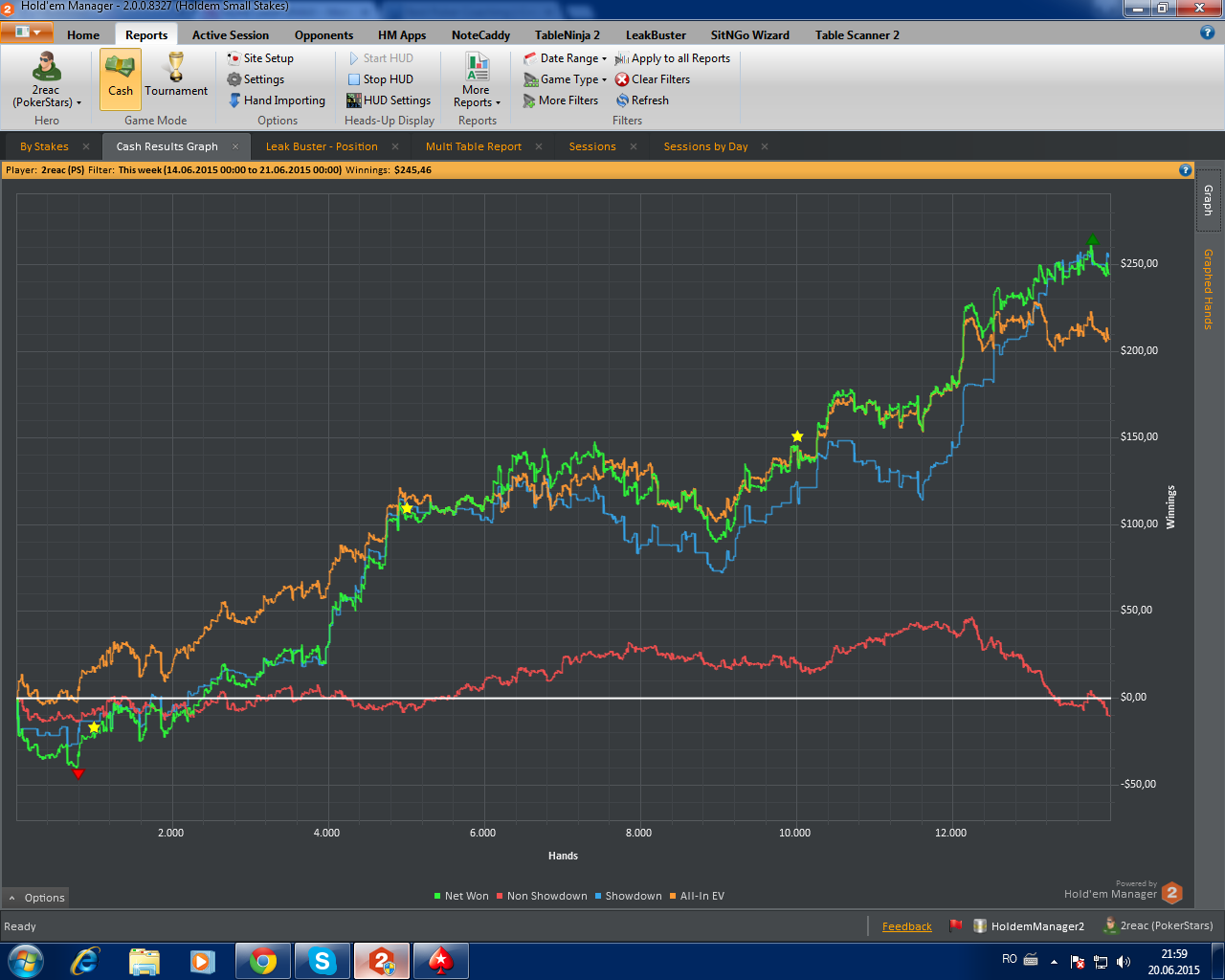This screenshot has width=1225, height=980.
Task: Open the volume control in system tray
Action: tap(1123, 962)
